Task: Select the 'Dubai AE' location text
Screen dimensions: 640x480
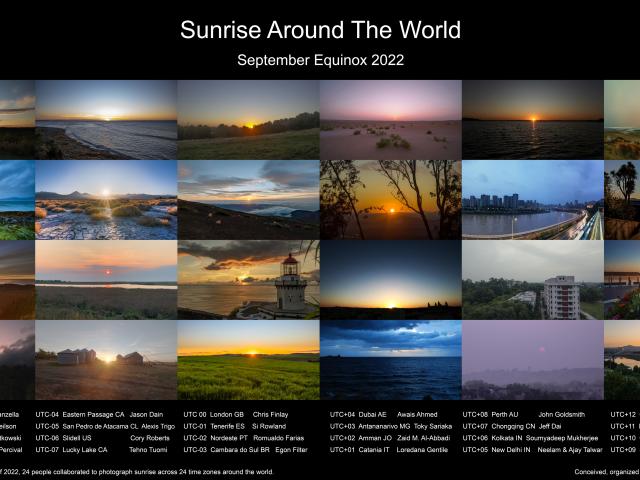Action: pos(372,414)
